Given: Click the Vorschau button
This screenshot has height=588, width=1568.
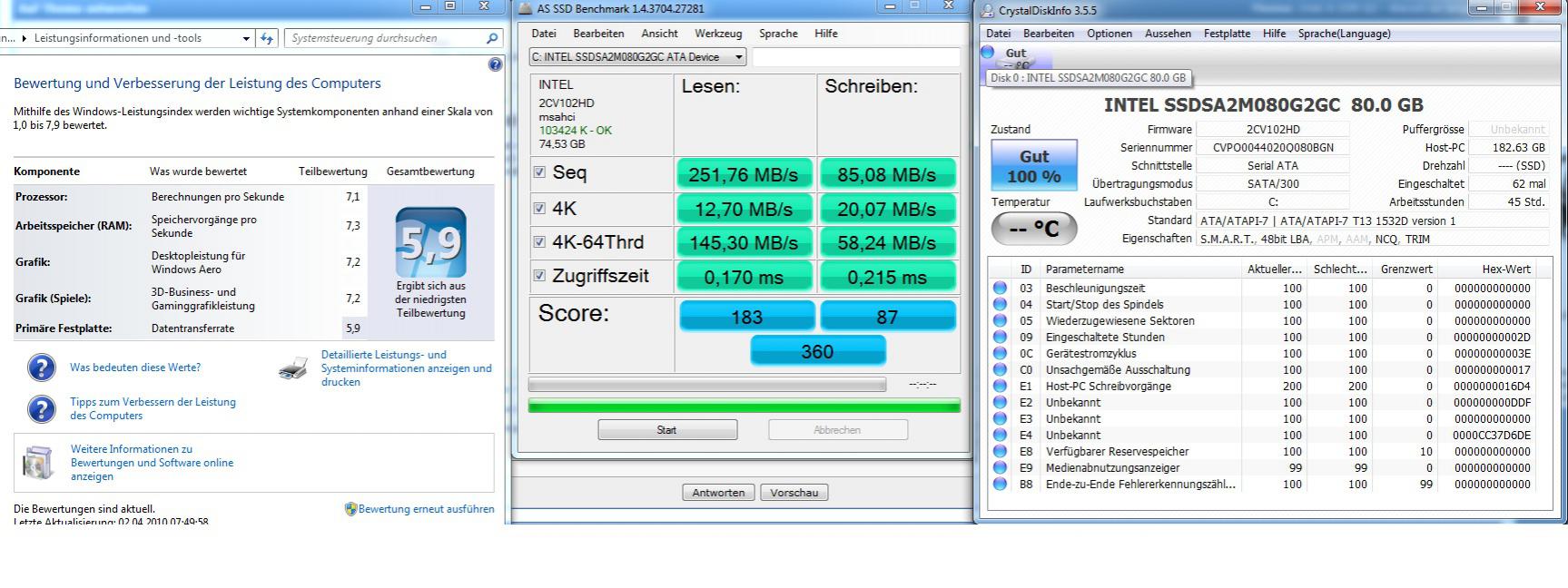Looking at the screenshot, I should [794, 493].
